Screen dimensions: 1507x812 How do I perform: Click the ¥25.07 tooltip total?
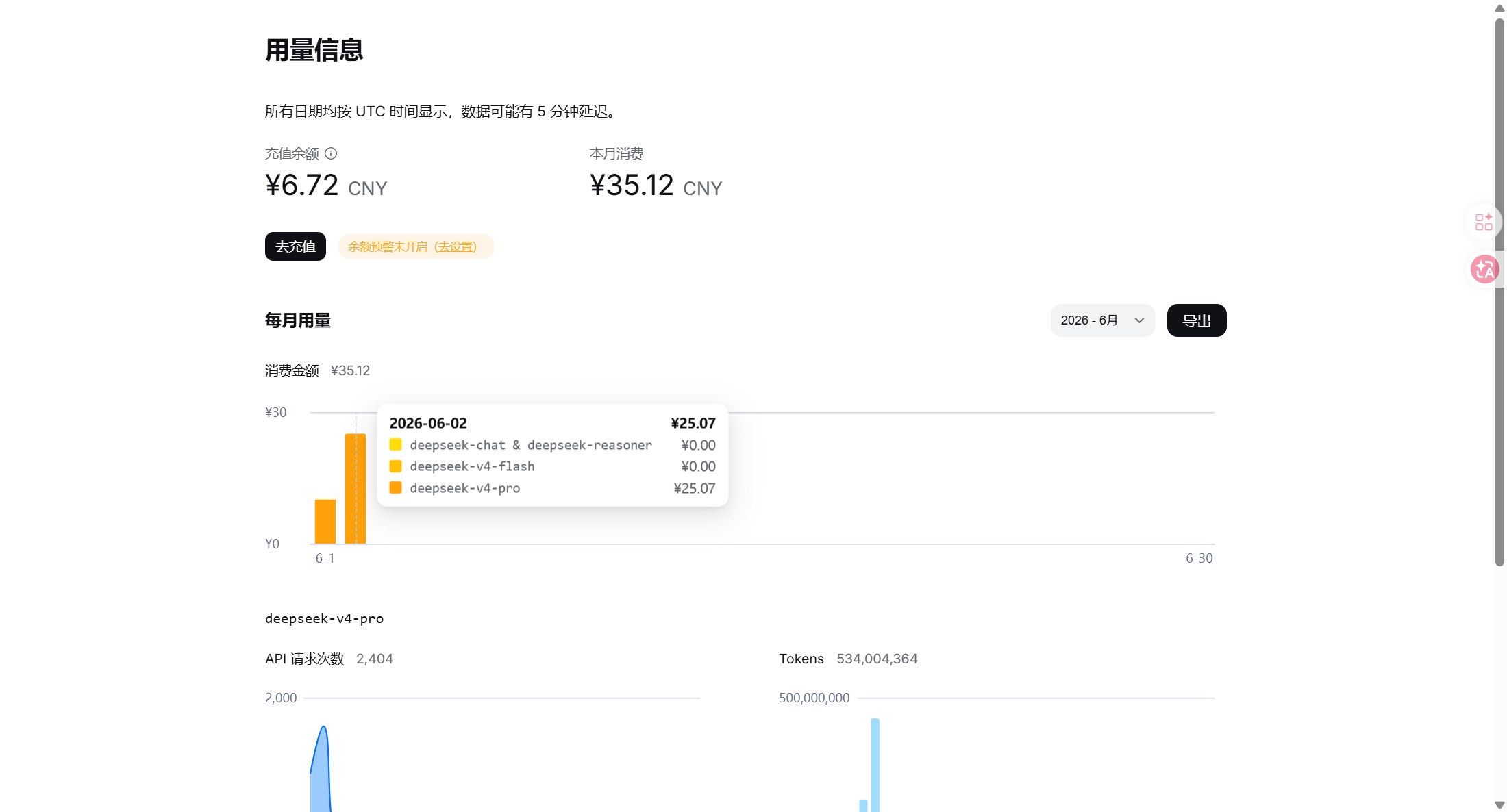pyautogui.click(x=693, y=423)
